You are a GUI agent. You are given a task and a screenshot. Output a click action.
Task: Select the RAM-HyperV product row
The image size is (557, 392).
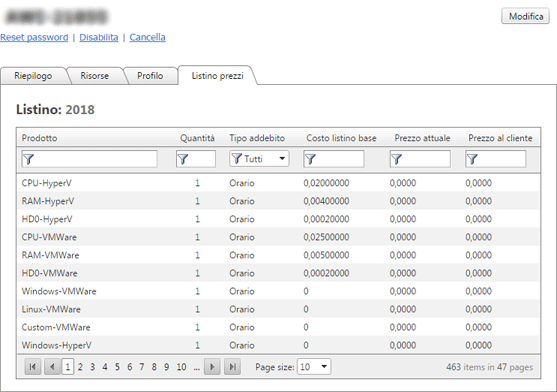pyautogui.click(x=278, y=201)
